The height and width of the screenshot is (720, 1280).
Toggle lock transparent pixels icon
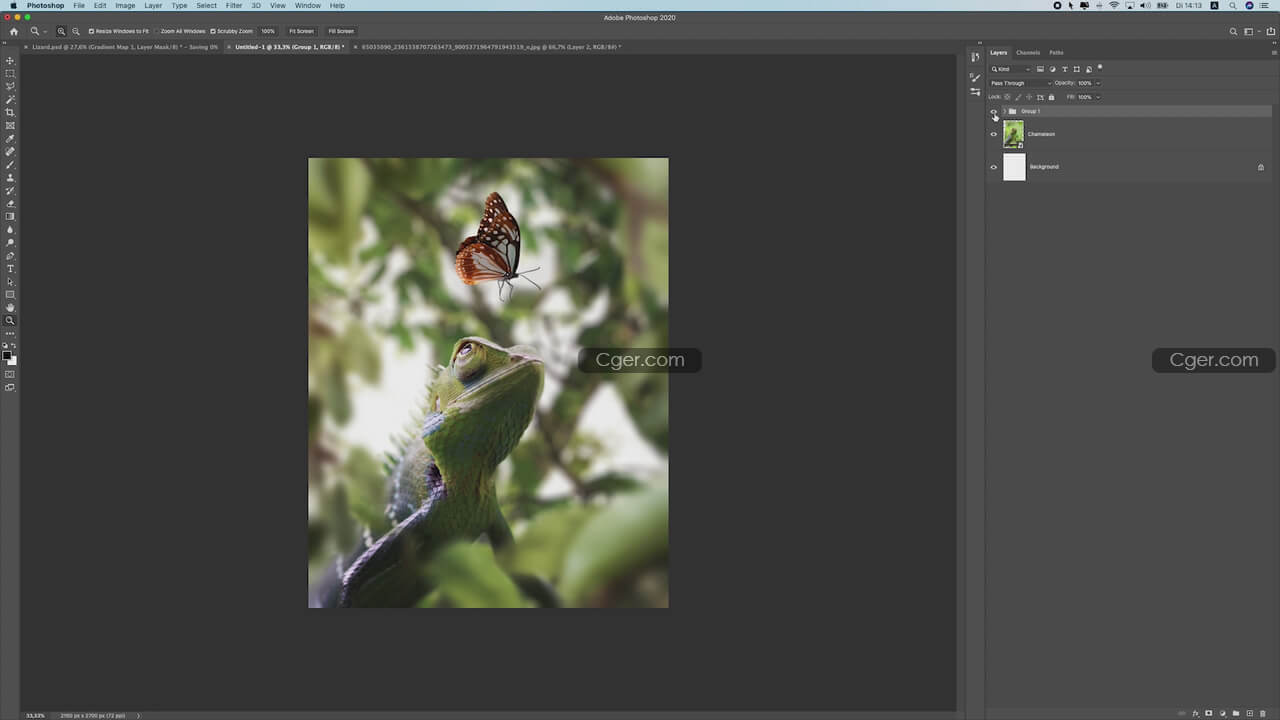pos(1007,97)
